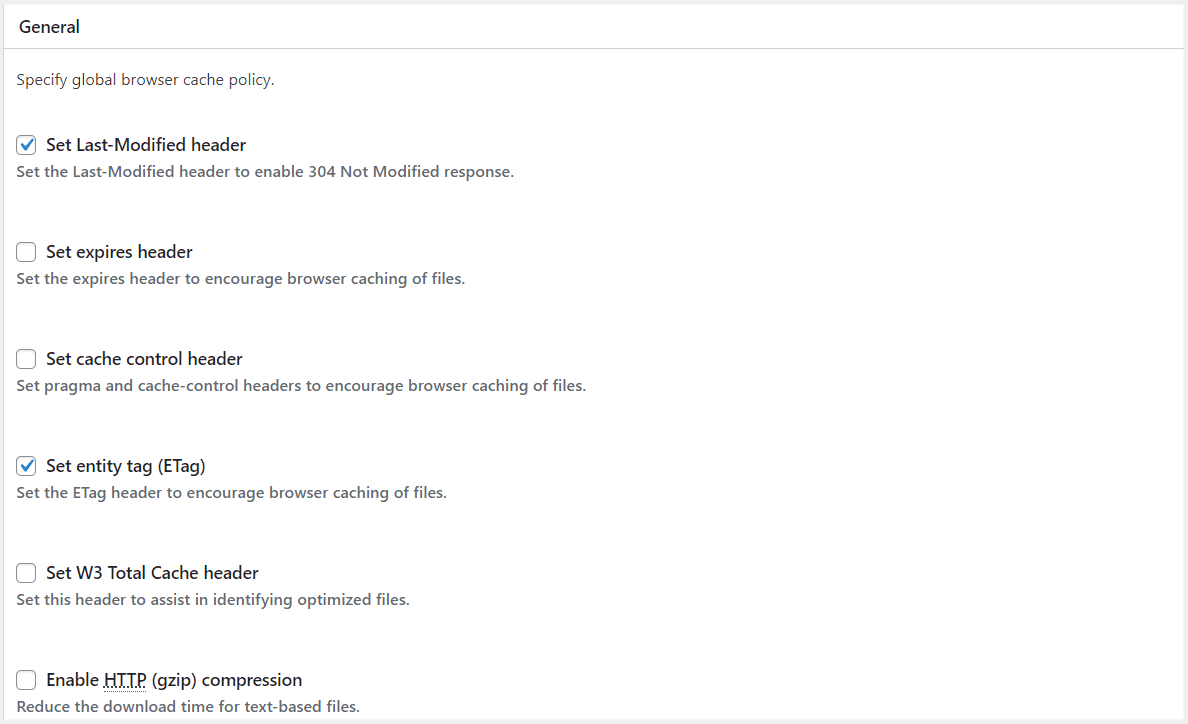Click the "Specify global browser cache policy" text
Viewport: 1188px width, 724px height.
tap(145, 80)
